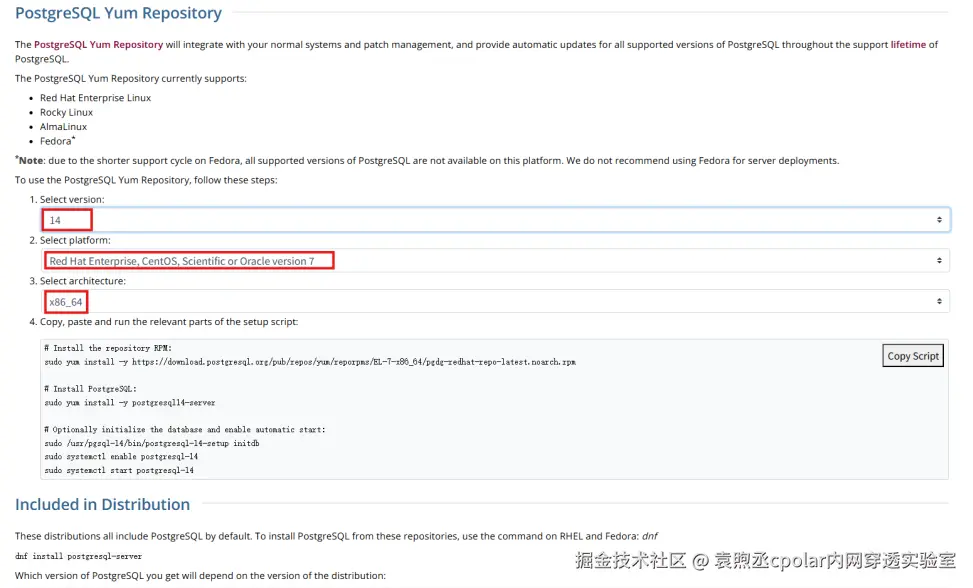Click the Copy Script button
The width and height of the screenshot is (973, 588).
point(913,356)
